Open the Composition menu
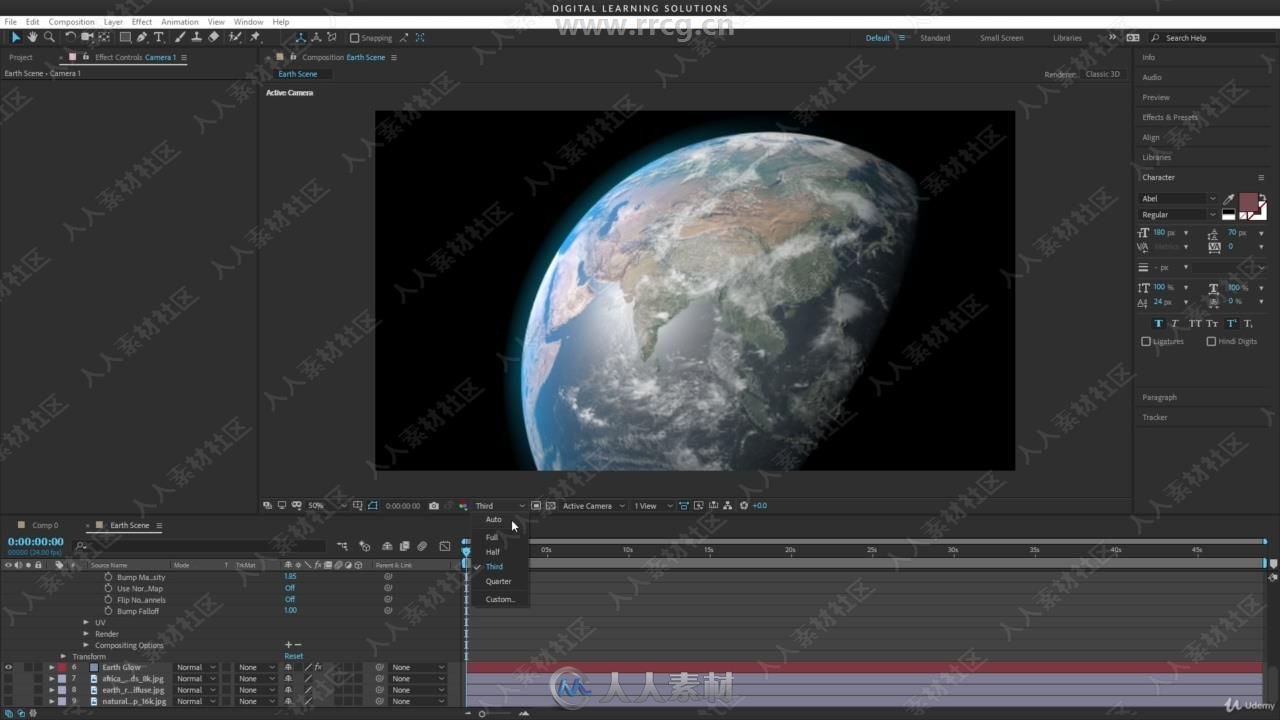This screenshot has width=1280, height=720. (x=71, y=22)
